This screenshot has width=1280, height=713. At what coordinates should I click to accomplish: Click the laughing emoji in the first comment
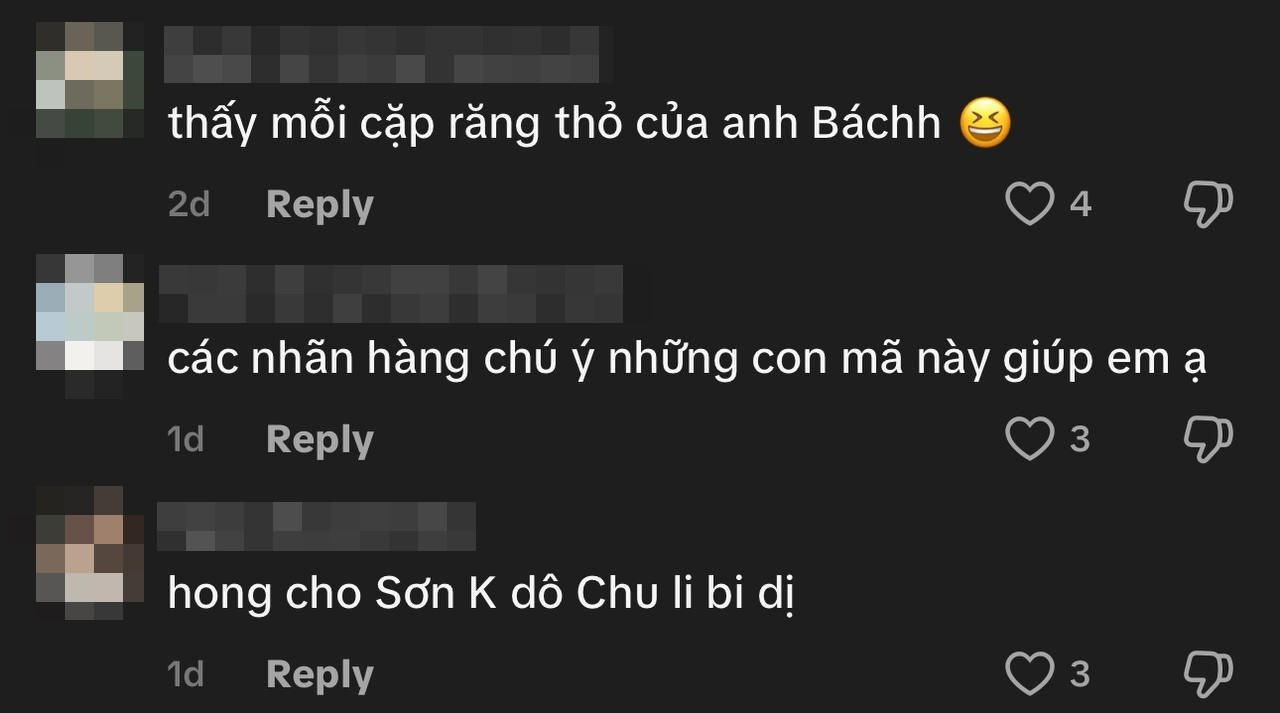click(985, 124)
